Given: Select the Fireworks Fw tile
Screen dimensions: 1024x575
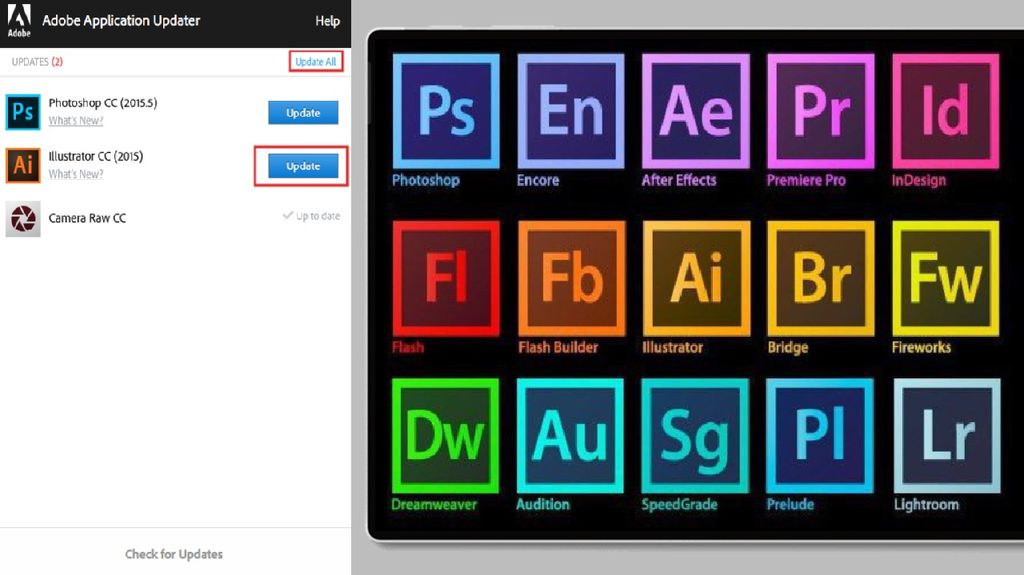Looking at the screenshot, I should tap(946, 278).
